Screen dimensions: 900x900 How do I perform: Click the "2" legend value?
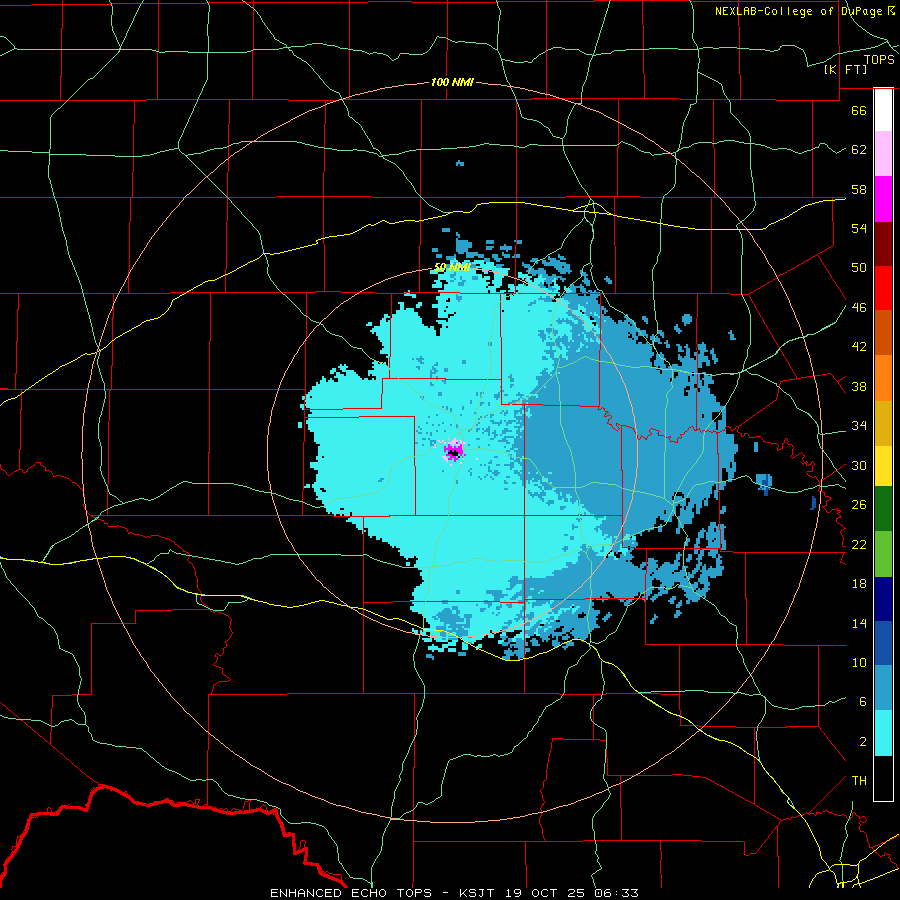(863, 742)
